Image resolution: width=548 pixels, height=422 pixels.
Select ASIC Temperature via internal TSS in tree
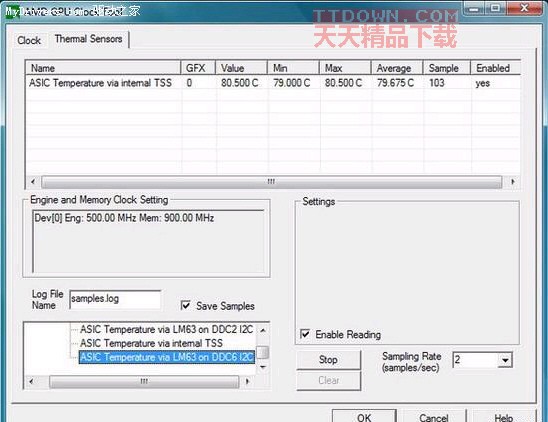point(151,343)
